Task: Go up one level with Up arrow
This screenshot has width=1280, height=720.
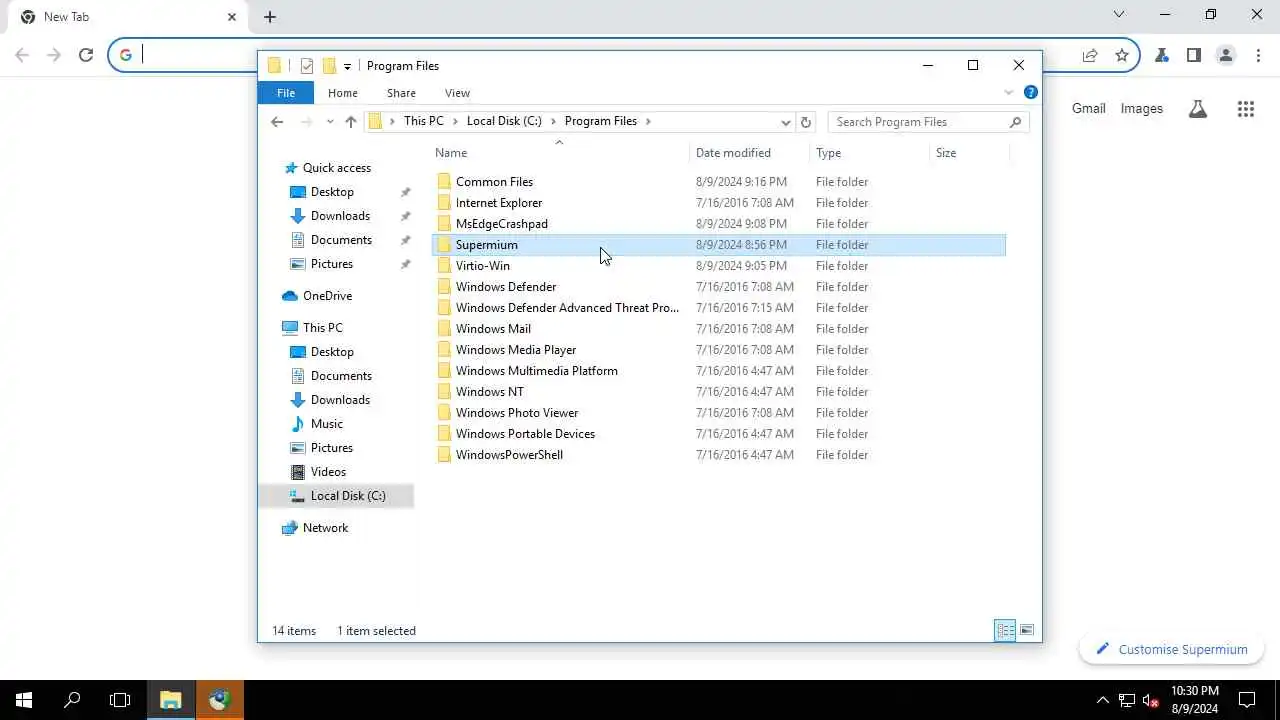Action: click(x=351, y=122)
